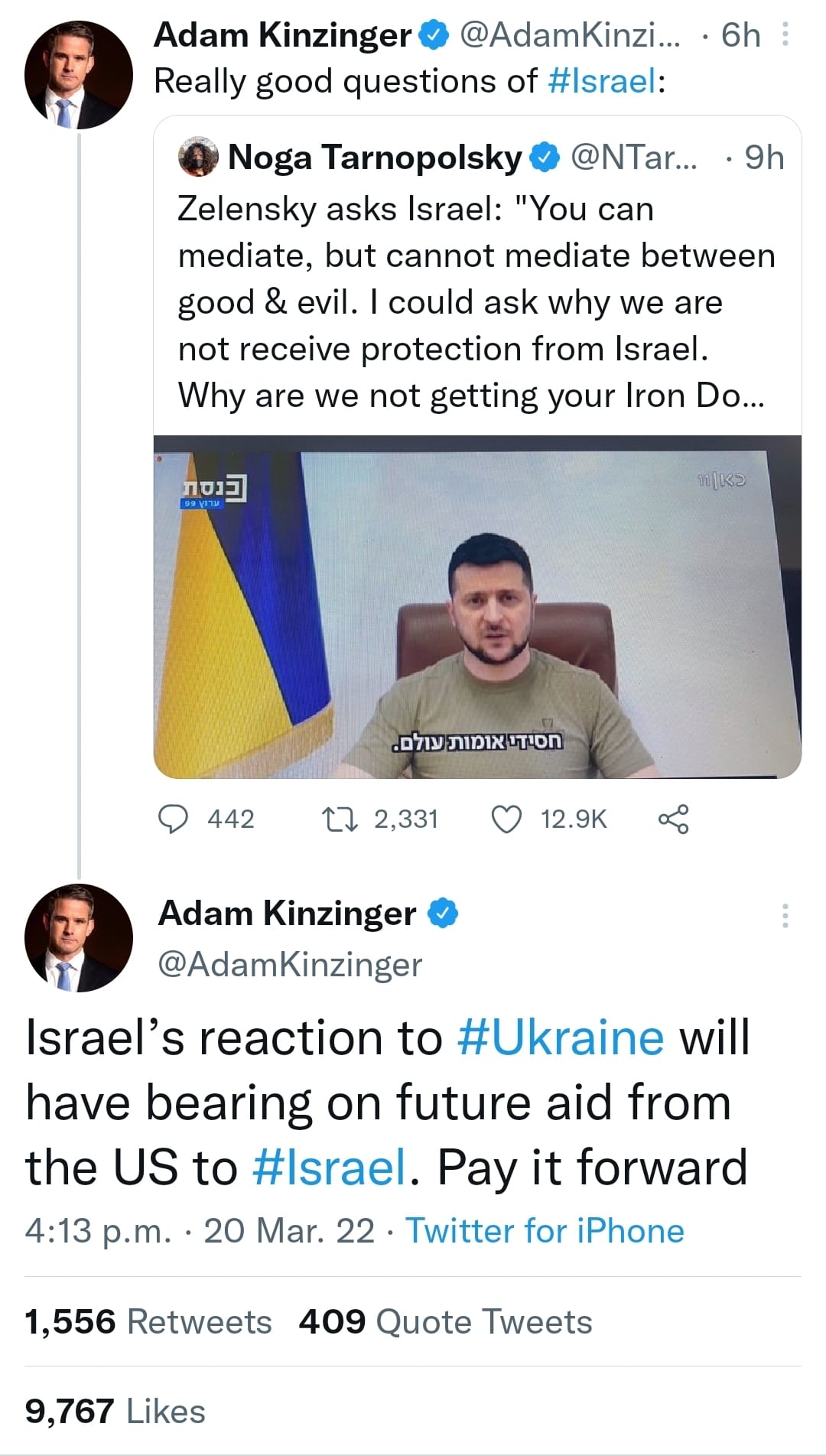Click the #Israel hashtag in top tweet

point(602,81)
